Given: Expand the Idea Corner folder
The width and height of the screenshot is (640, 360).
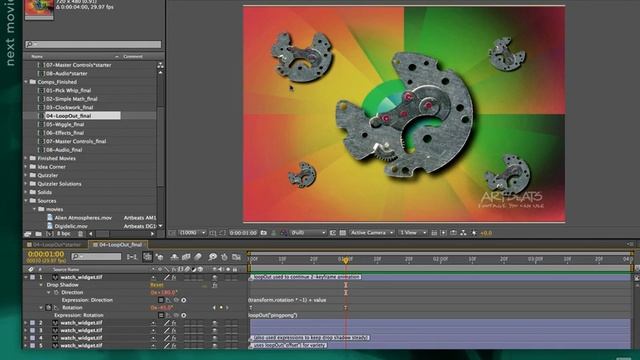Looking at the screenshot, I should pos(26,167).
